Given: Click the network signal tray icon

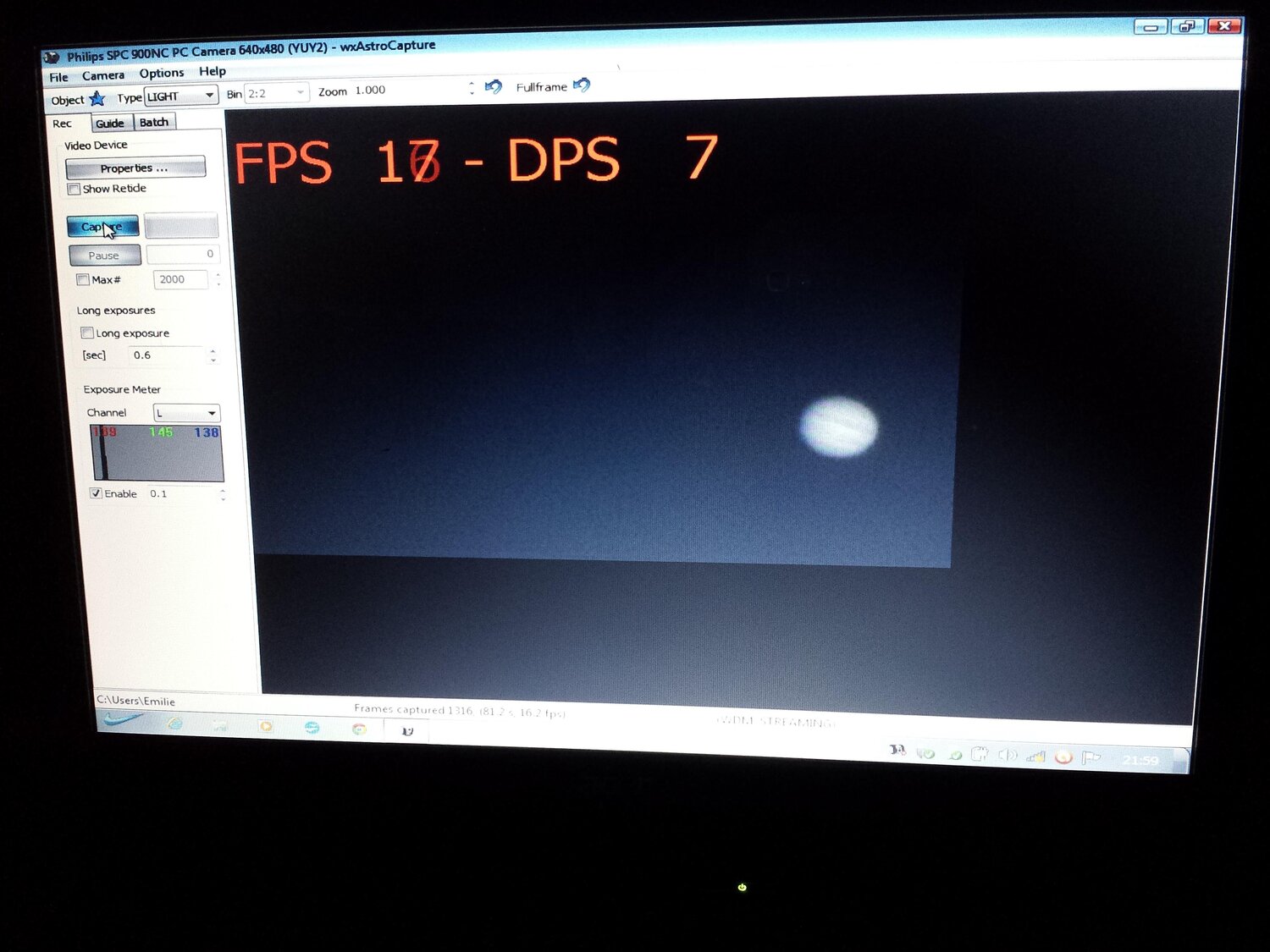Looking at the screenshot, I should pos(1035,756).
